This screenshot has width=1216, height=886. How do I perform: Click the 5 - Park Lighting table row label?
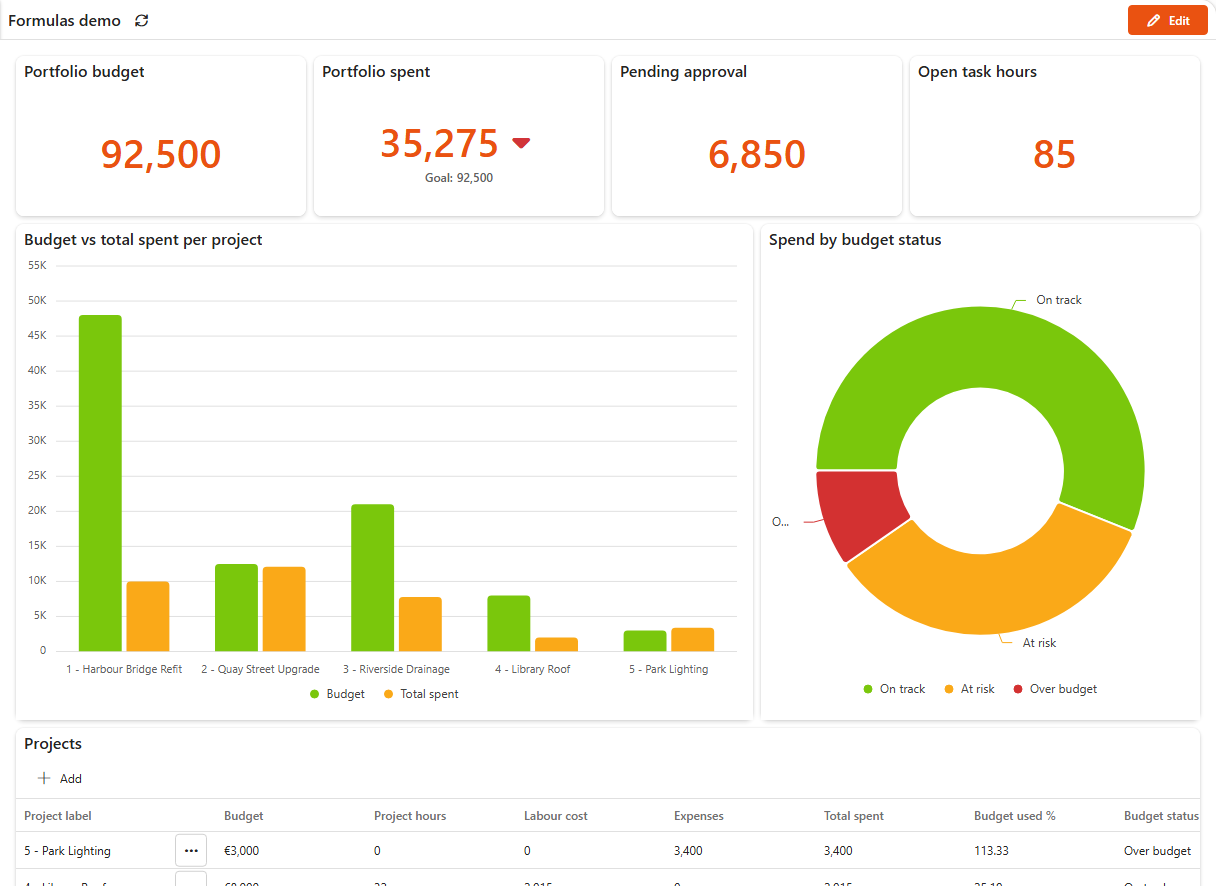point(68,851)
